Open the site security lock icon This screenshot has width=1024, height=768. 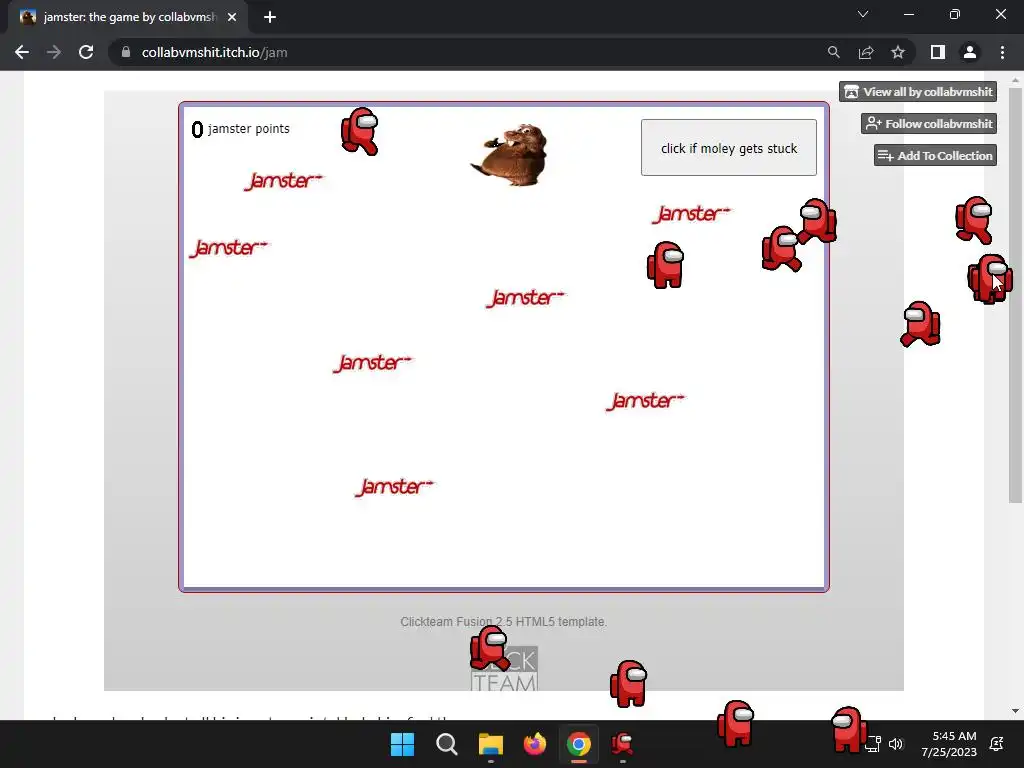pos(126,52)
